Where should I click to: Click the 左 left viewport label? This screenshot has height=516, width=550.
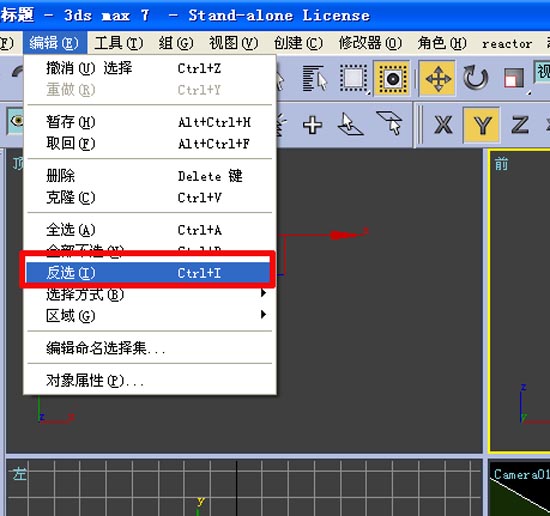pyautogui.click(x=20, y=474)
